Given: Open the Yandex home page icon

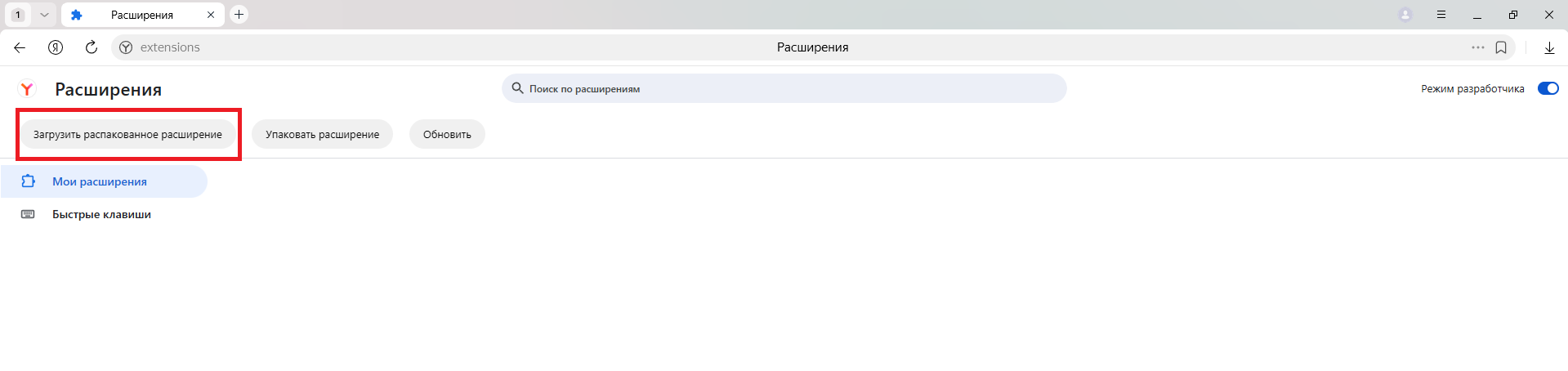Looking at the screenshot, I should 56,47.
